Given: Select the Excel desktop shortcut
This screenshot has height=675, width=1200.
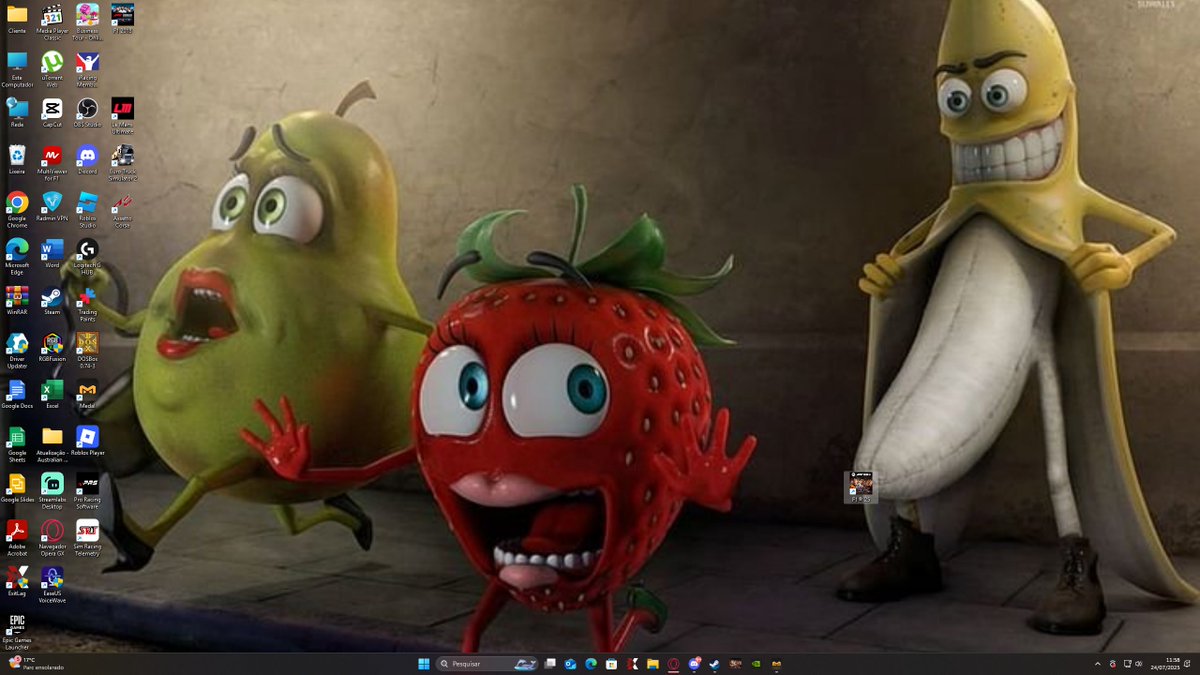Looking at the screenshot, I should tap(52, 395).
